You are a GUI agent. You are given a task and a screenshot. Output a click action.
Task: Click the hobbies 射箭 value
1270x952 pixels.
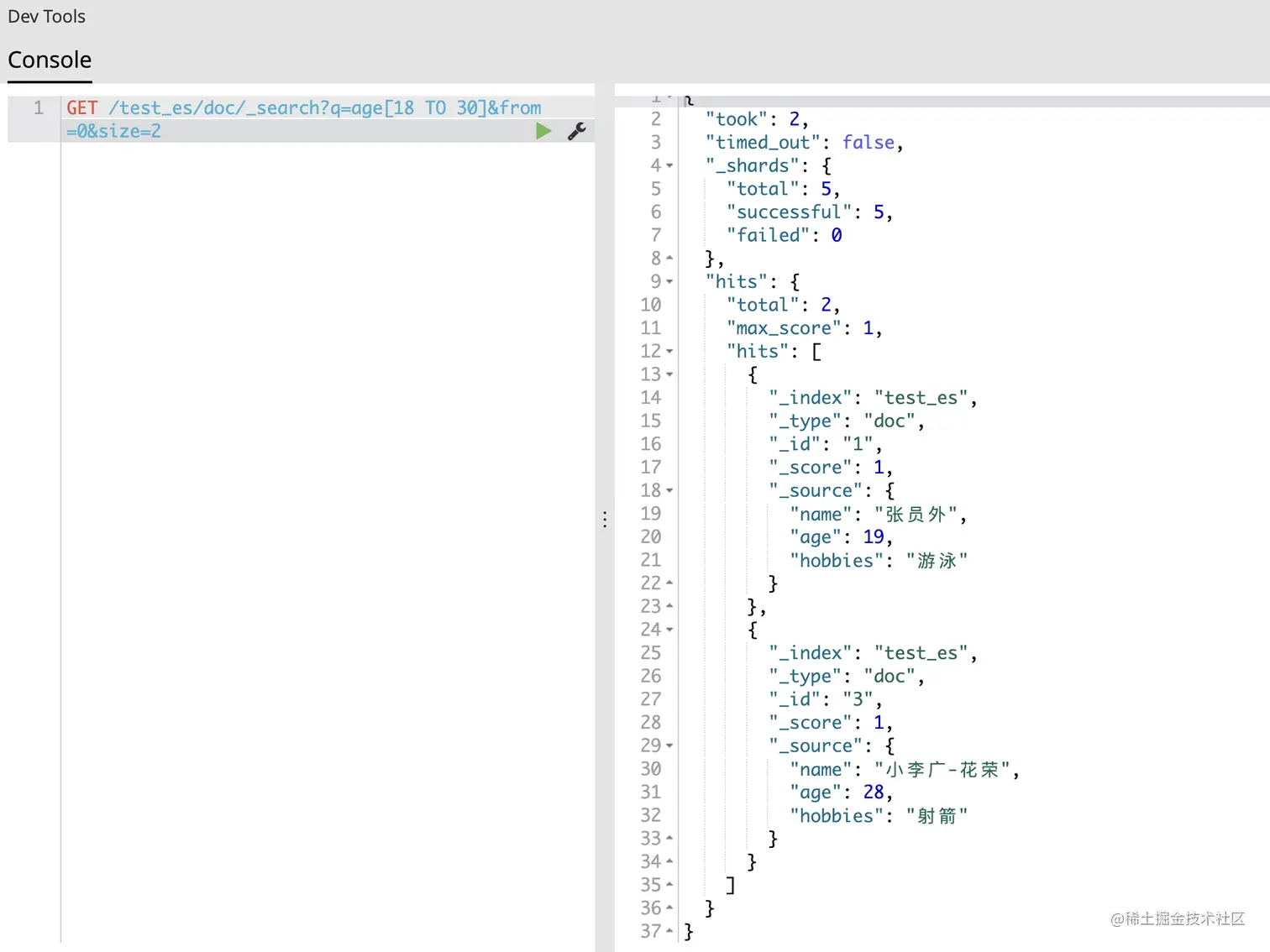point(937,816)
